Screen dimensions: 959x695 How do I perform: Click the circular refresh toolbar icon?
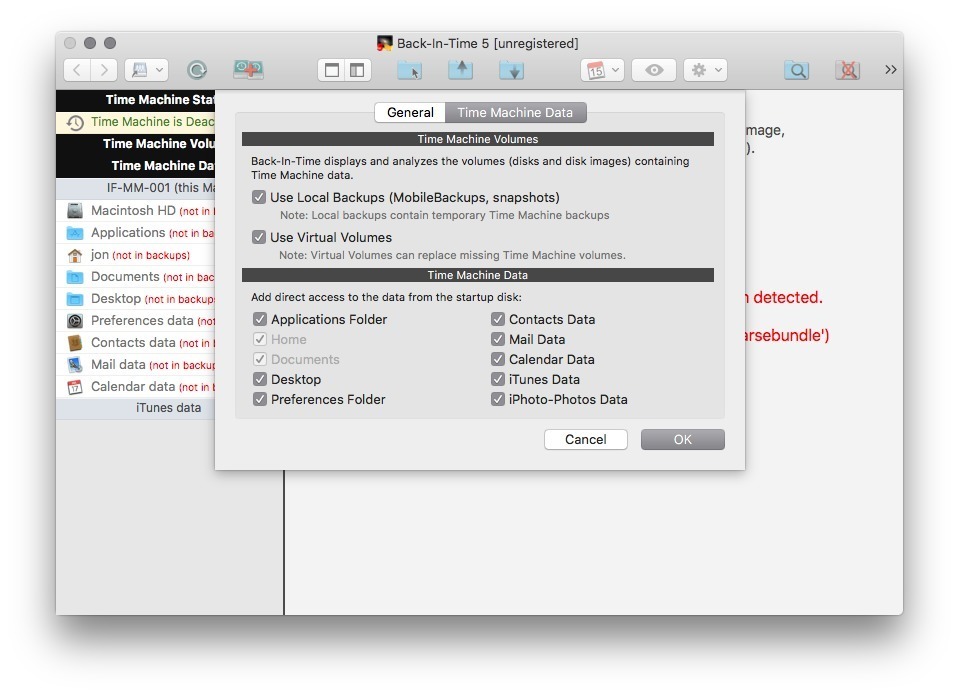coord(197,70)
